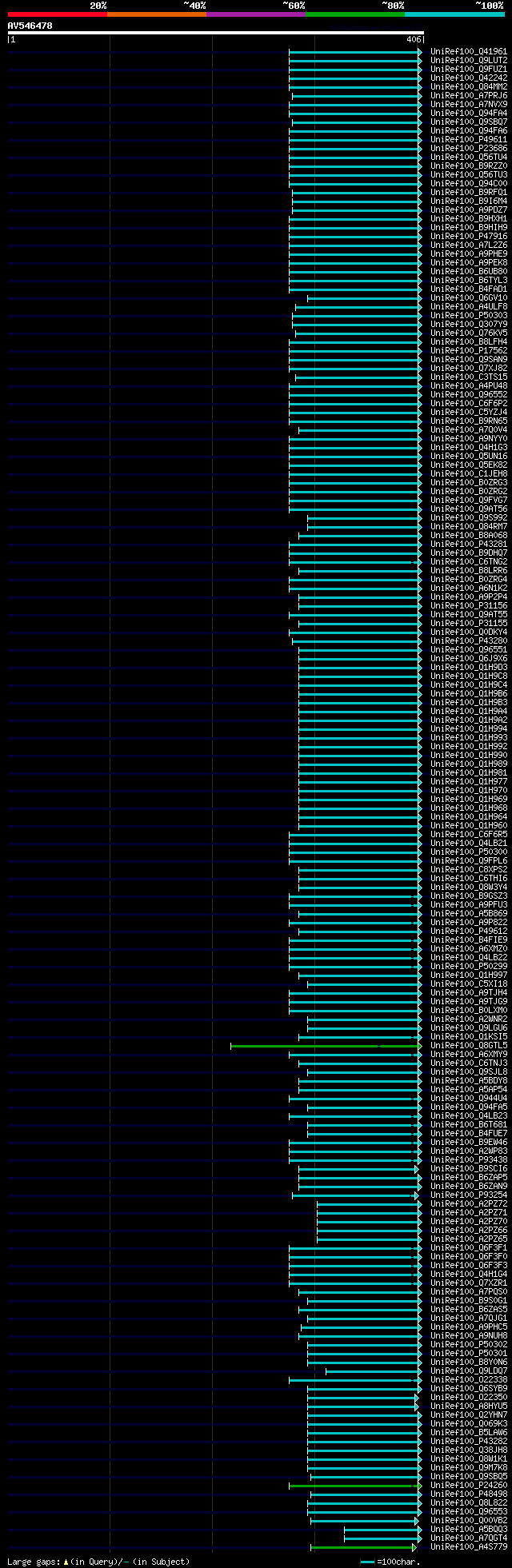
Task: Select label UniRef100_A7NVX9
Action: click(x=469, y=104)
